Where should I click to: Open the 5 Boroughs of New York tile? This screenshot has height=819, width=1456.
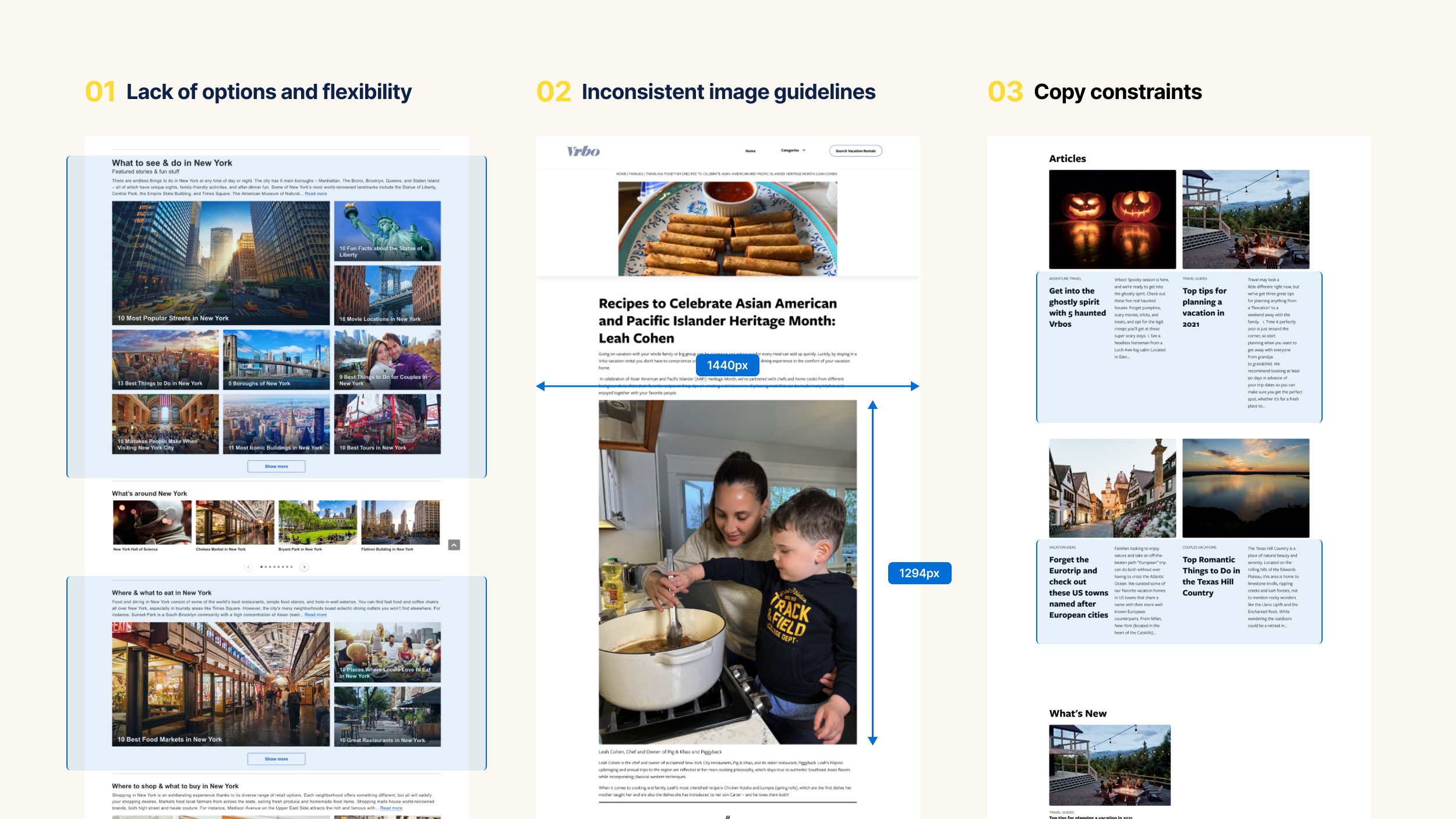[276, 360]
